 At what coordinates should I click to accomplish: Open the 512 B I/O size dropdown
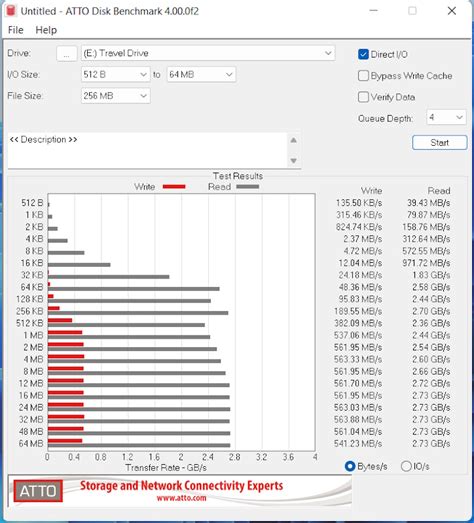tap(115, 74)
